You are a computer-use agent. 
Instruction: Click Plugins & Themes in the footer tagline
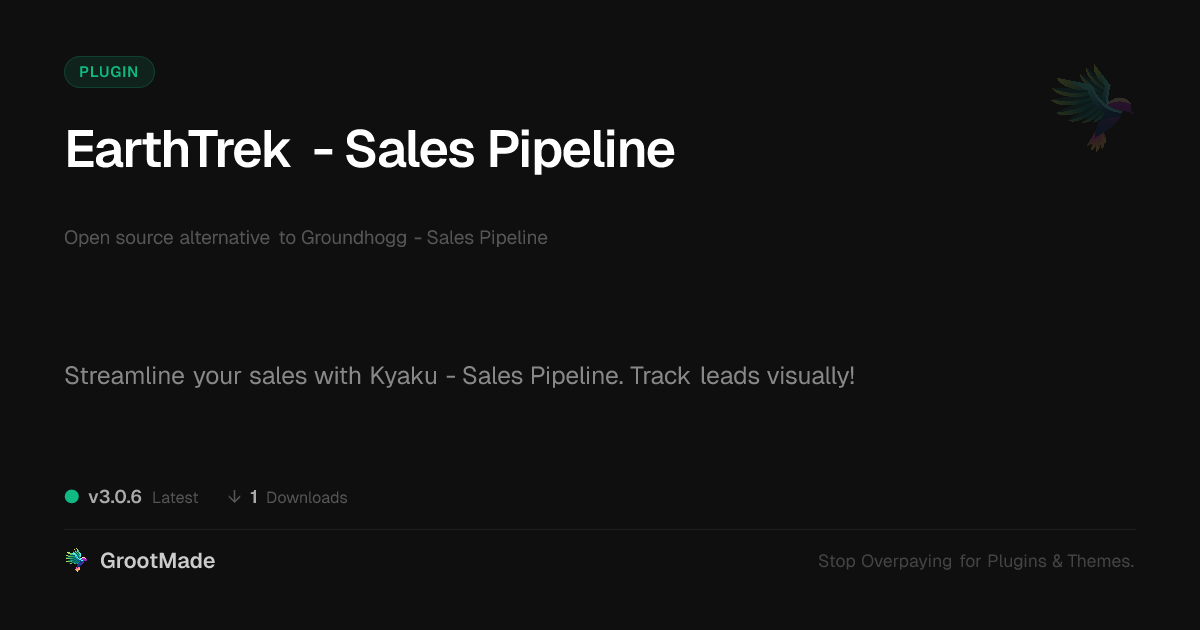pos(1060,561)
